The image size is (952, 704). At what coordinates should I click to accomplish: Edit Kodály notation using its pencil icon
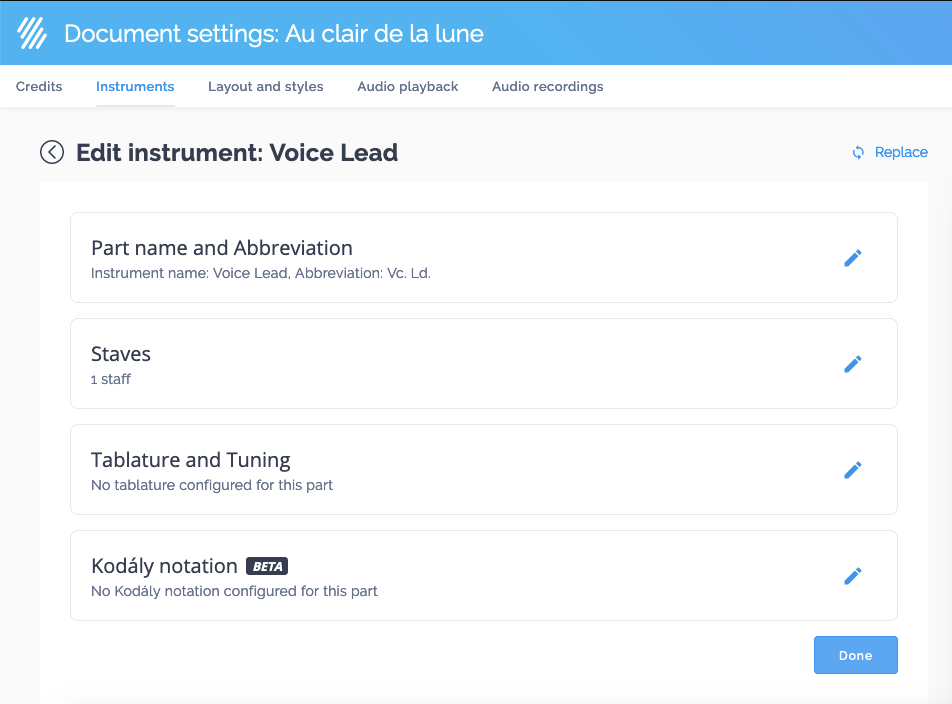click(853, 575)
